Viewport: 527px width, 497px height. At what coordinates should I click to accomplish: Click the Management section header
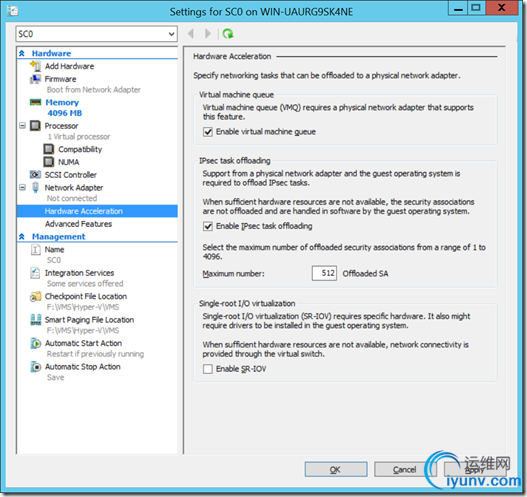(x=58, y=237)
